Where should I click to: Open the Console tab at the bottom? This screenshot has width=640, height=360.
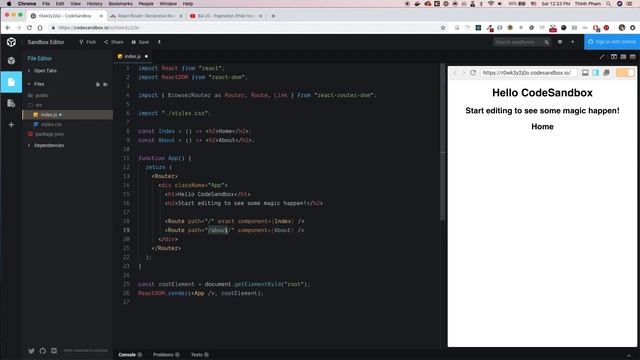[x=130, y=355]
